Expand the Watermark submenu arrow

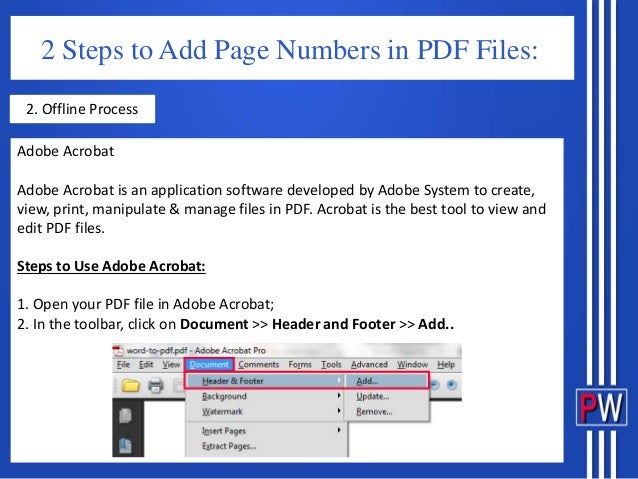coord(339,411)
